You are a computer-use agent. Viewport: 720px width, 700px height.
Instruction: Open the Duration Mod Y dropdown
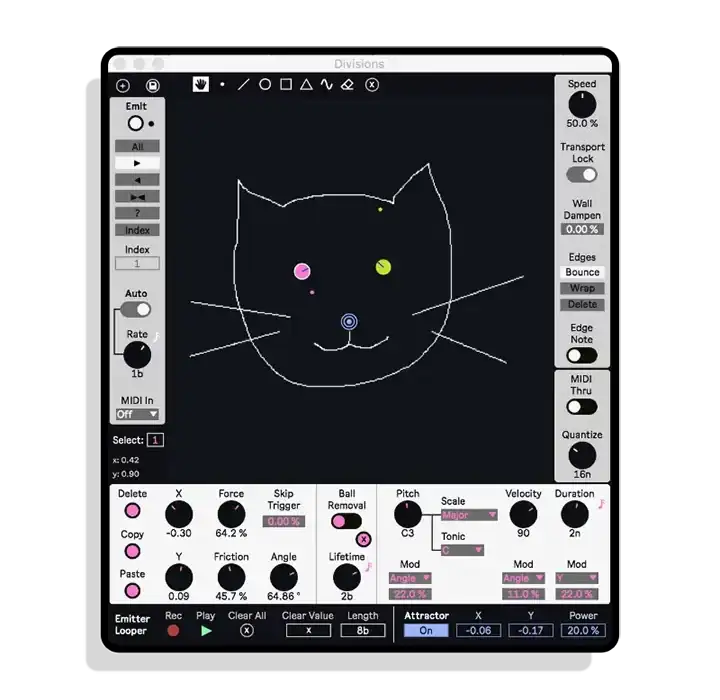click(577, 578)
